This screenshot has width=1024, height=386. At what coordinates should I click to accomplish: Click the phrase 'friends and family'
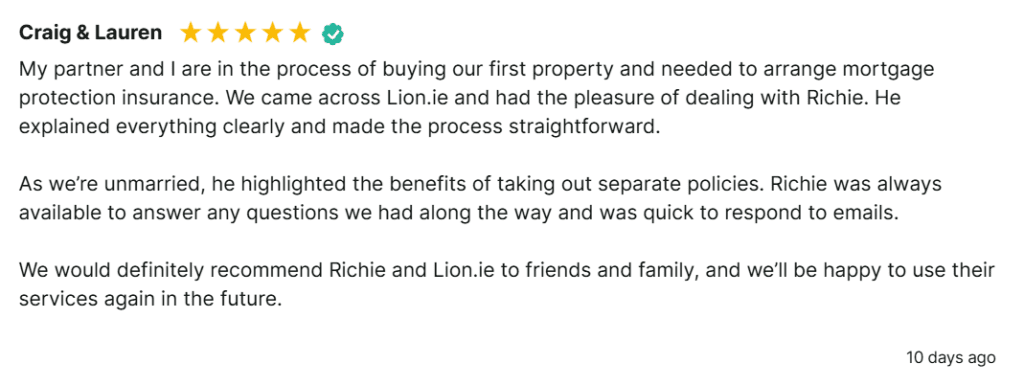point(610,270)
